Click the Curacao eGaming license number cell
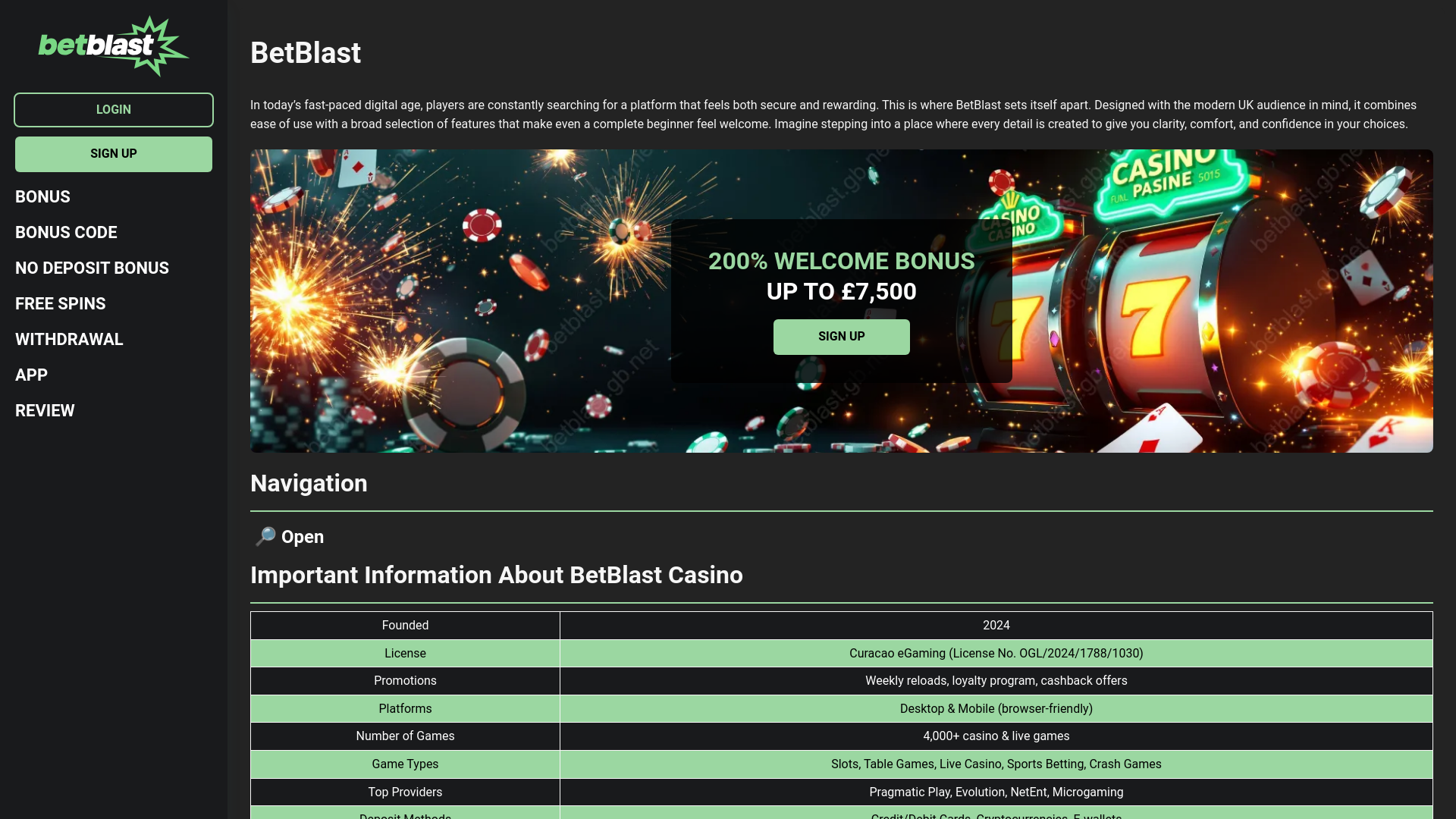The height and width of the screenshot is (819, 1456). tap(996, 654)
